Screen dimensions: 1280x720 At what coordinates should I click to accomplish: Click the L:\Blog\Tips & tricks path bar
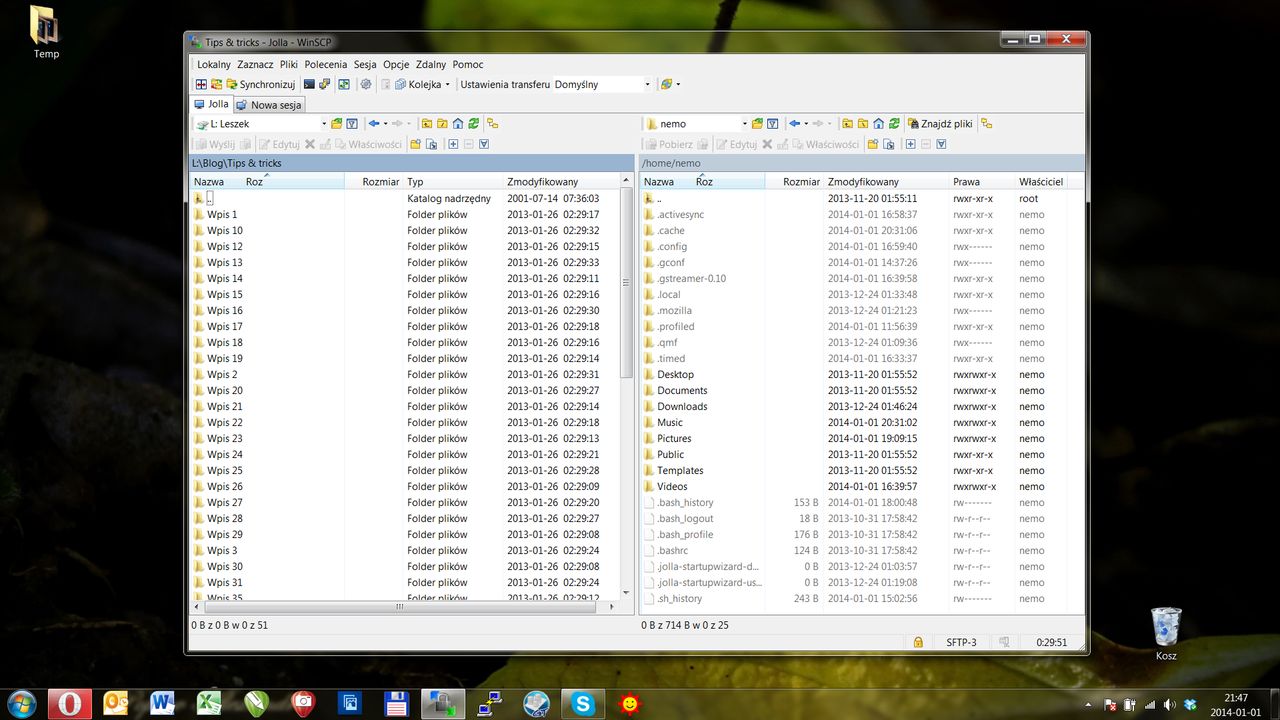412,162
